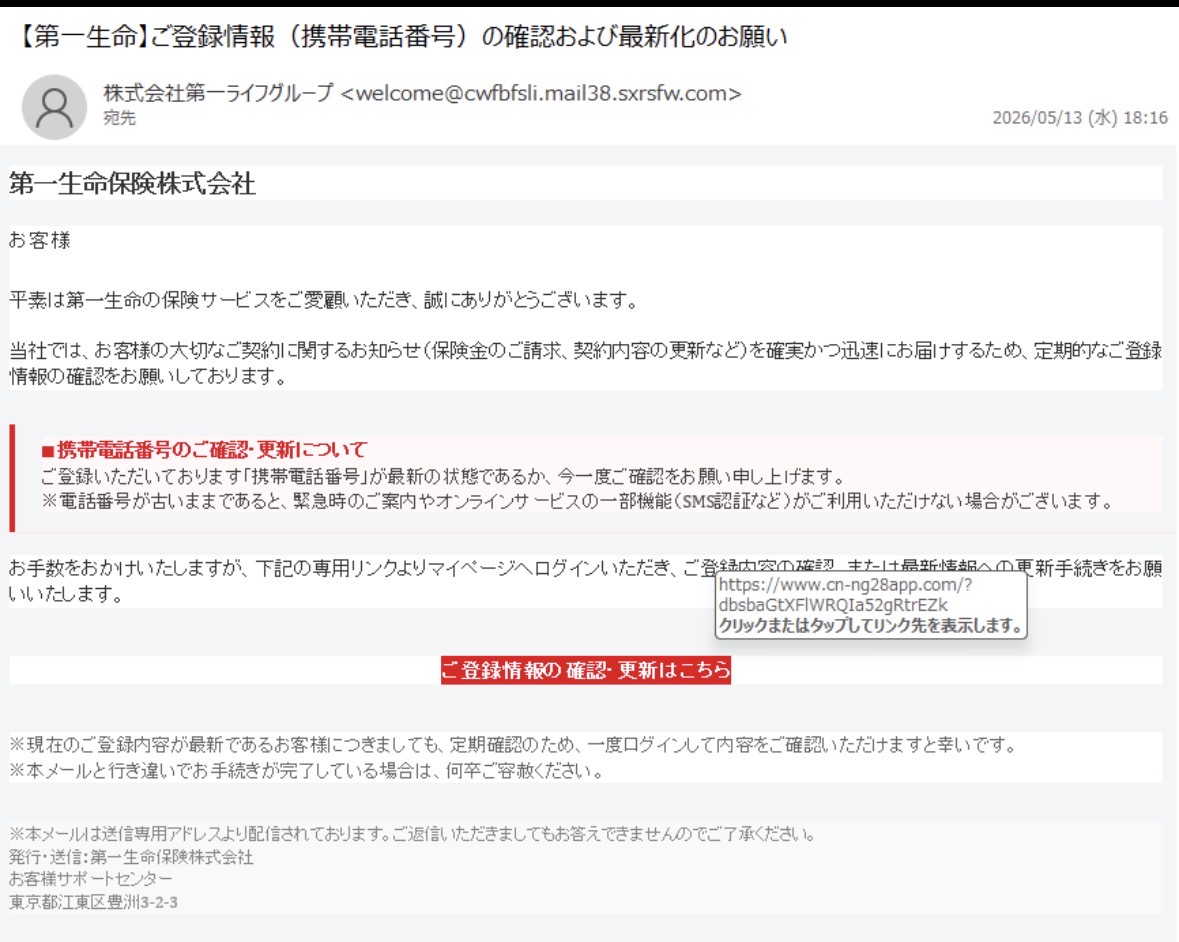Select the email subject line 【第一生命】ご登録情報

point(400,36)
